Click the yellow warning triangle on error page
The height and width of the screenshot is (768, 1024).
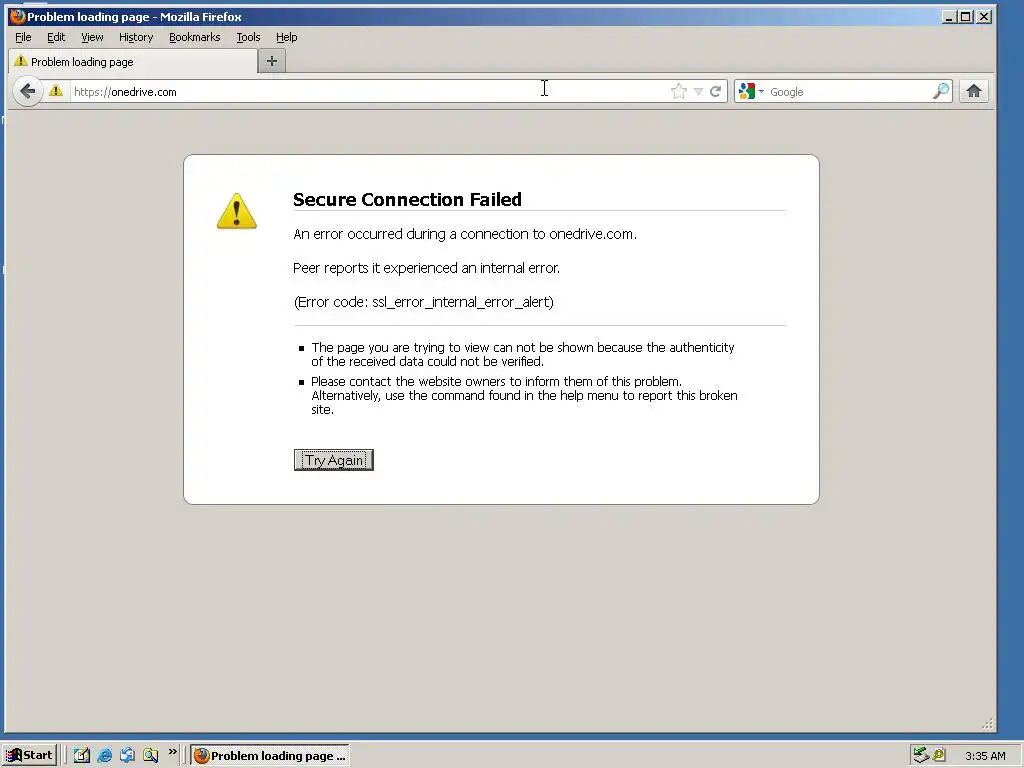point(236,211)
